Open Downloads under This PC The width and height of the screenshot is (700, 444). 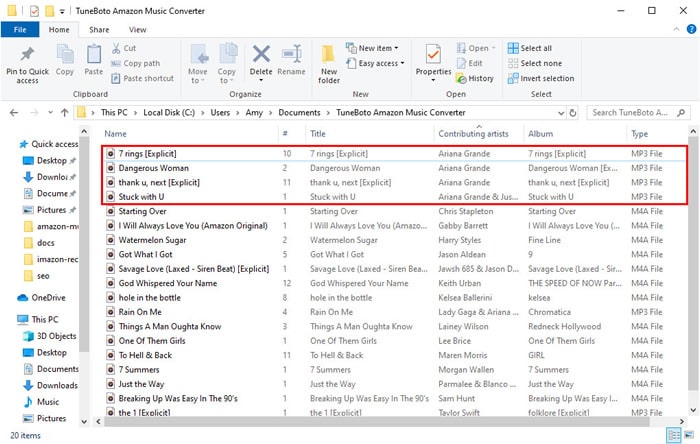pos(50,386)
